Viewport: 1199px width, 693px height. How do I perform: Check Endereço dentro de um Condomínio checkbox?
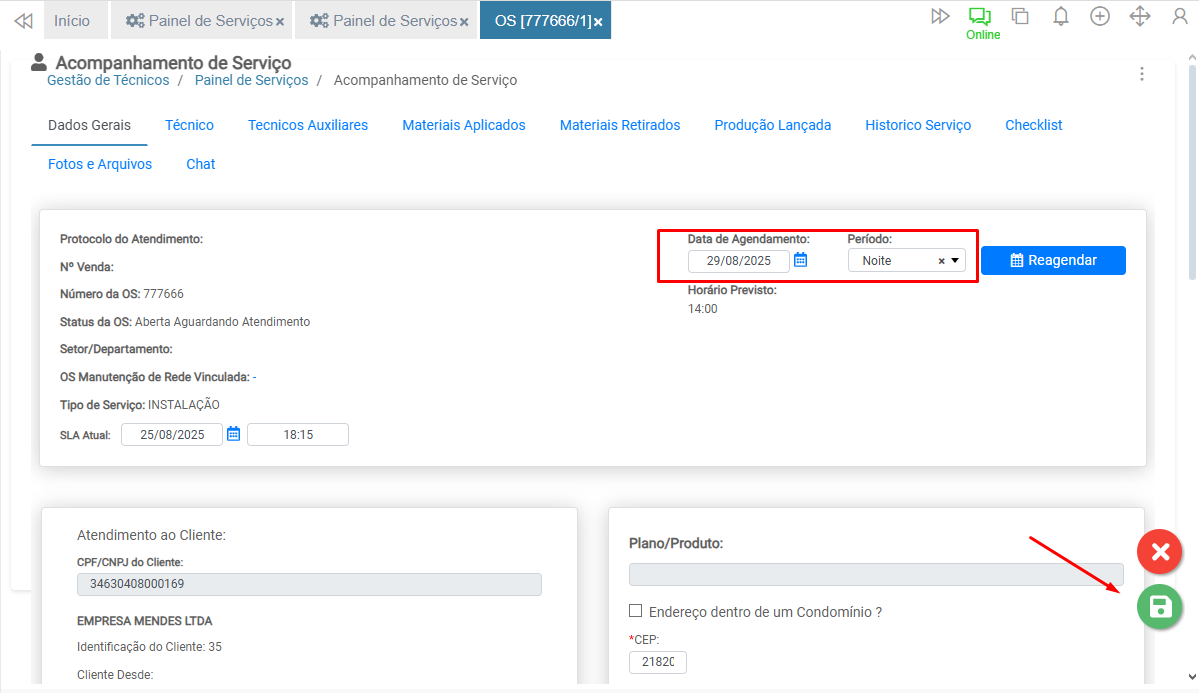tap(636, 611)
